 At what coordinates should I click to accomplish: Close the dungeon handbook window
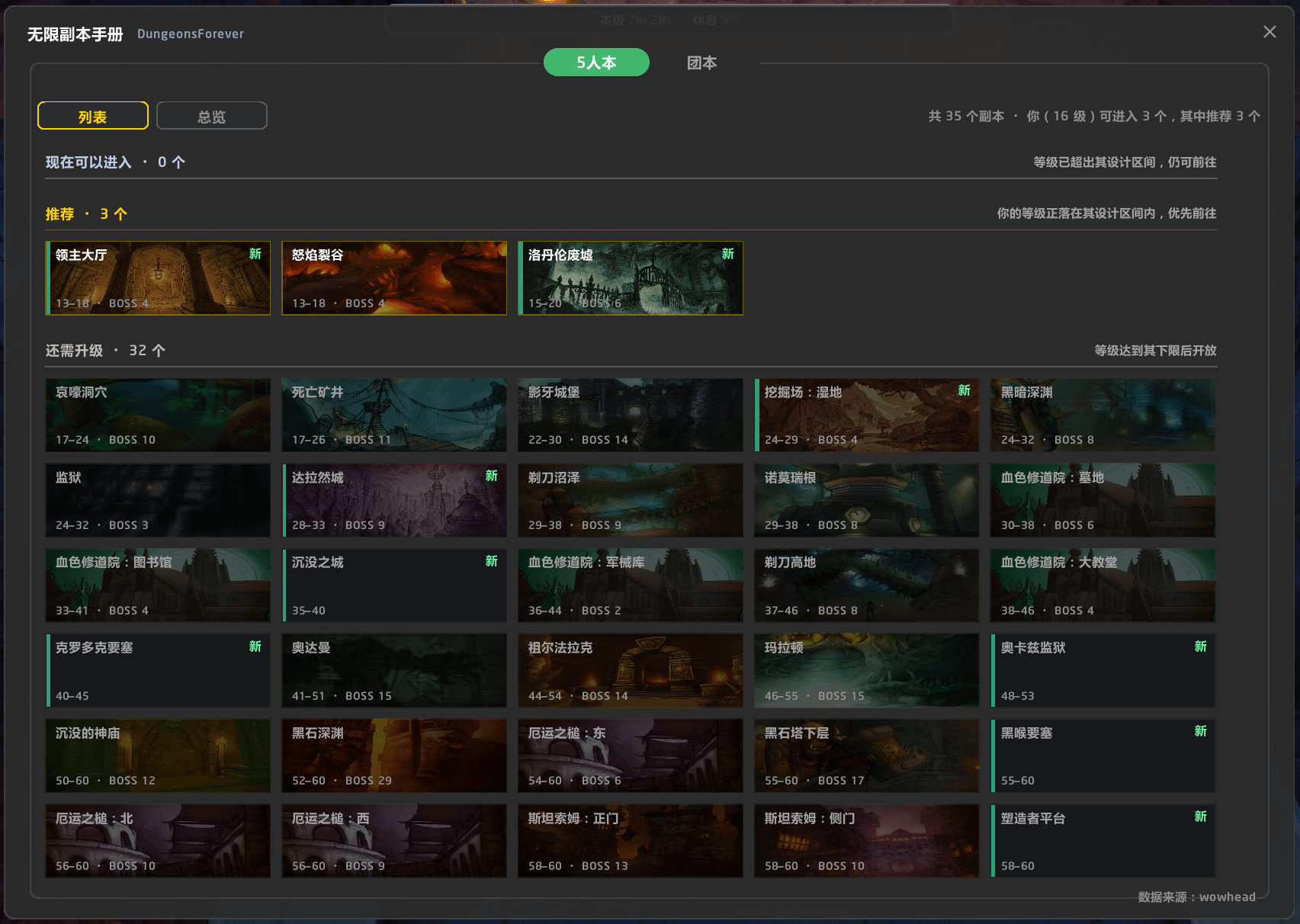tap(1270, 32)
